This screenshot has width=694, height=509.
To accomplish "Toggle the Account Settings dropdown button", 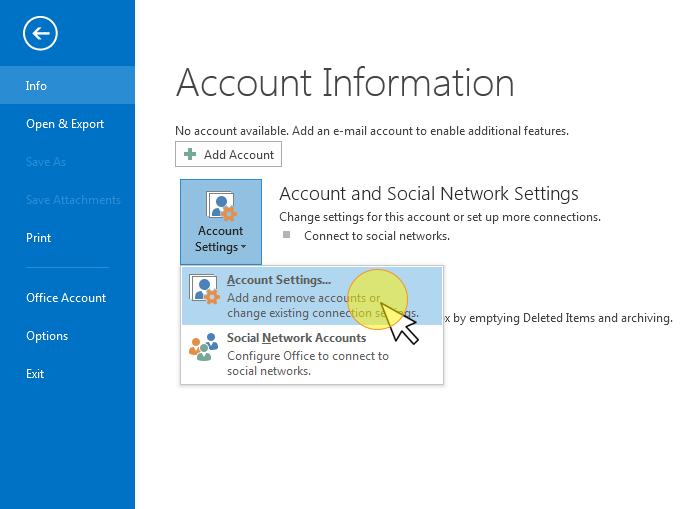I will pos(221,222).
